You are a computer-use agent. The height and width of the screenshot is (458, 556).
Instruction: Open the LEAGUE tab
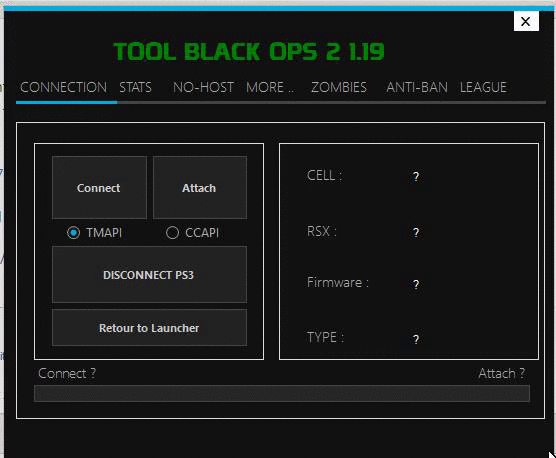483,87
